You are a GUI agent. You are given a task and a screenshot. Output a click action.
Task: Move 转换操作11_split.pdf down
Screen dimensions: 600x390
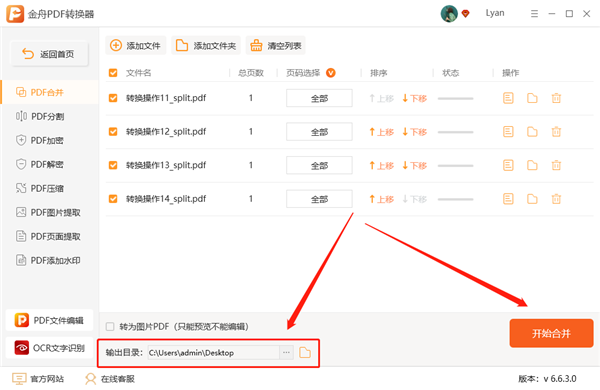coord(414,98)
